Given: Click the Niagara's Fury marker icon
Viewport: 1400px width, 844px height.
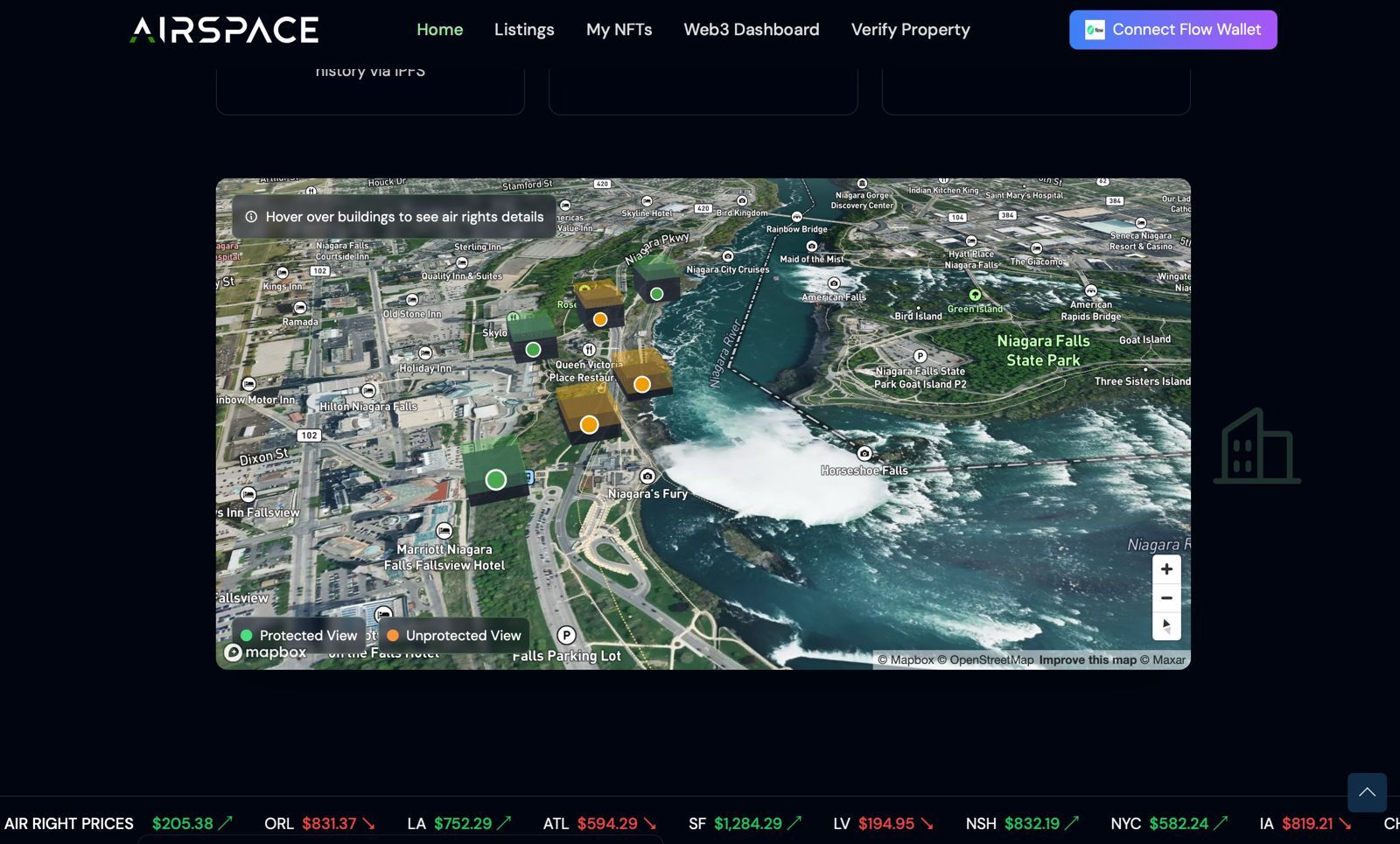Looking at the screenshot, I should coord(647,476).
